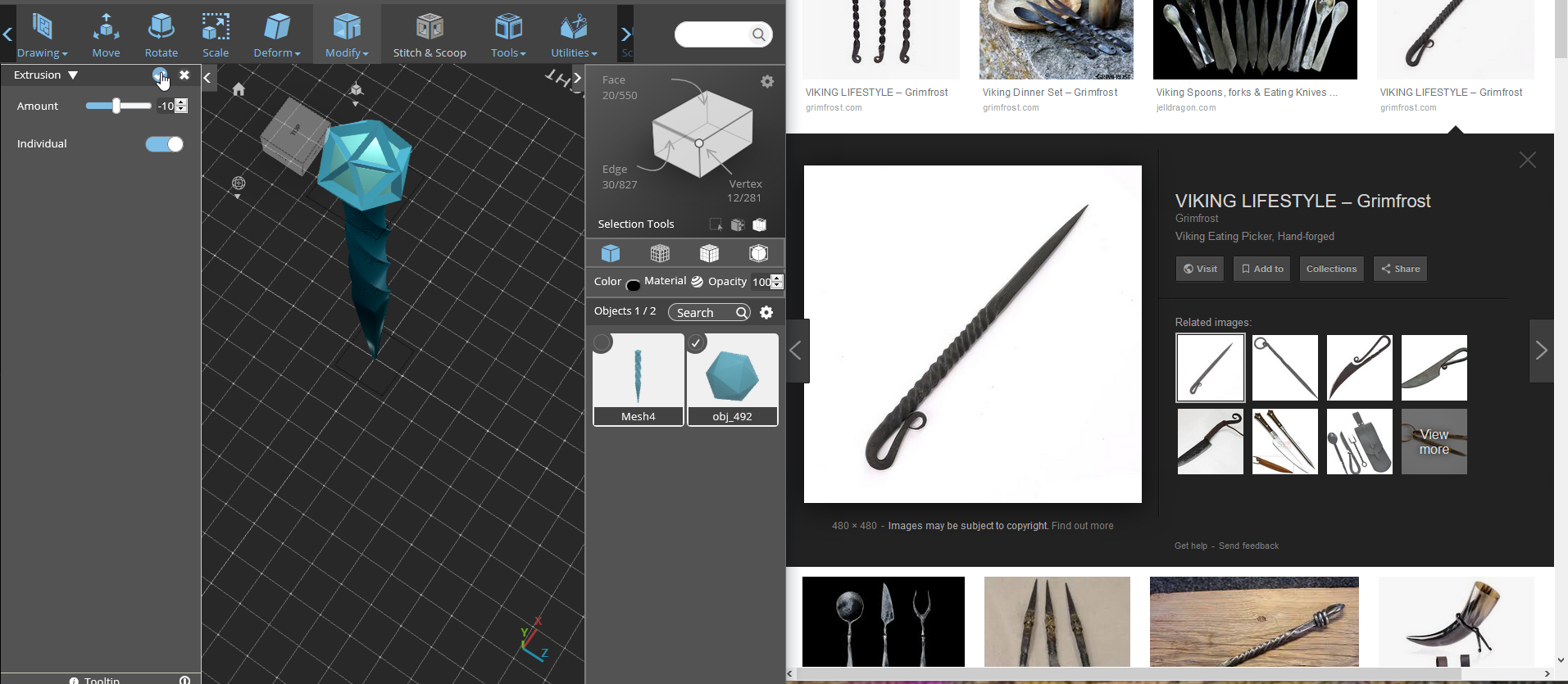Collapse the left Extrusion panel with its arrow

pos(208,78)
